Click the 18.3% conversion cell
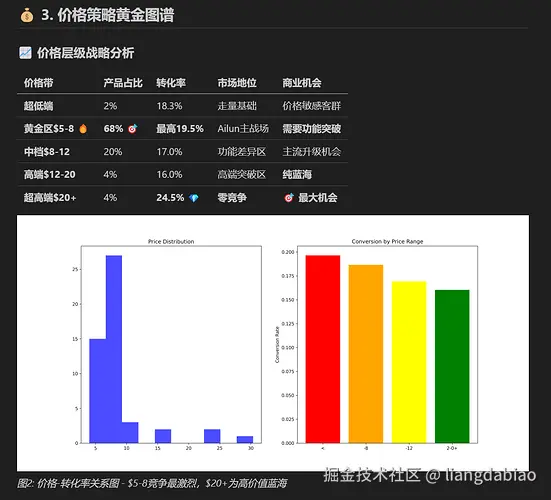The height and width of the screenshot is (500, 551). coord(169,106)
